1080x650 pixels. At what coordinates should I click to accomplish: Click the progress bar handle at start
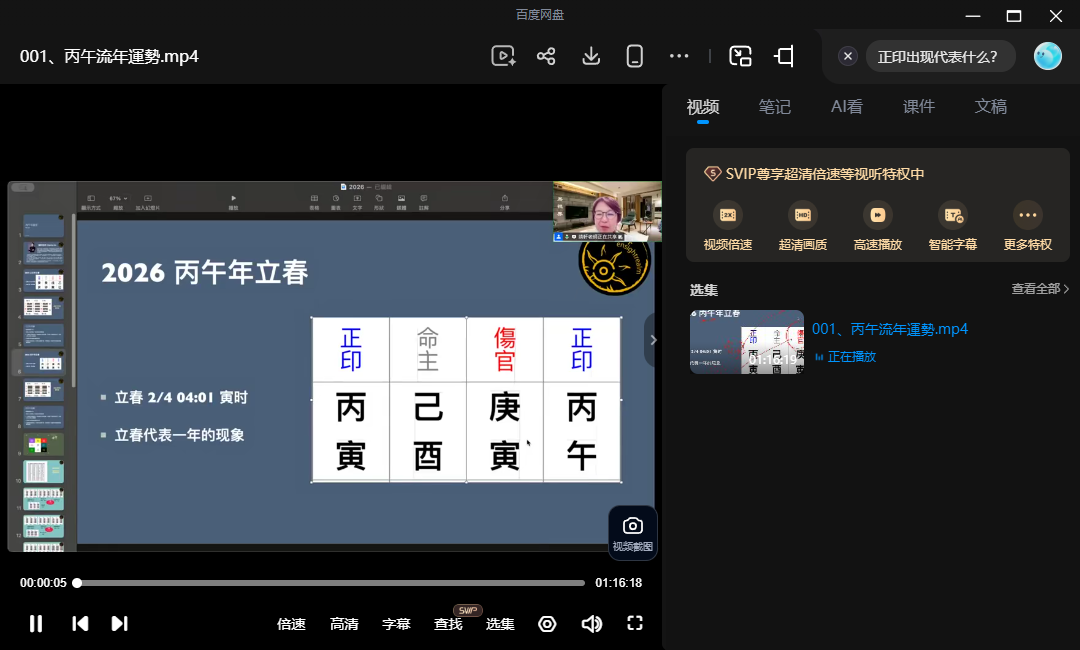[x=77, y=583]
